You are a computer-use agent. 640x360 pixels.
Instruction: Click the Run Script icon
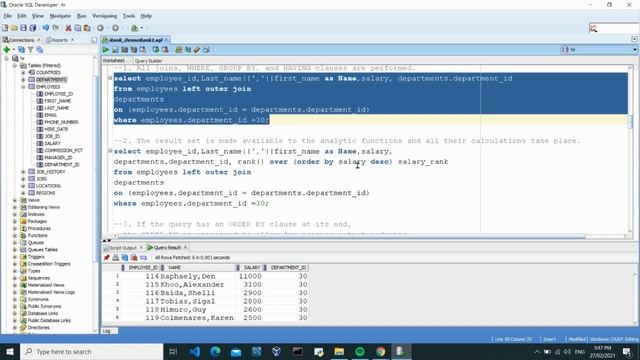pos(115,50)
